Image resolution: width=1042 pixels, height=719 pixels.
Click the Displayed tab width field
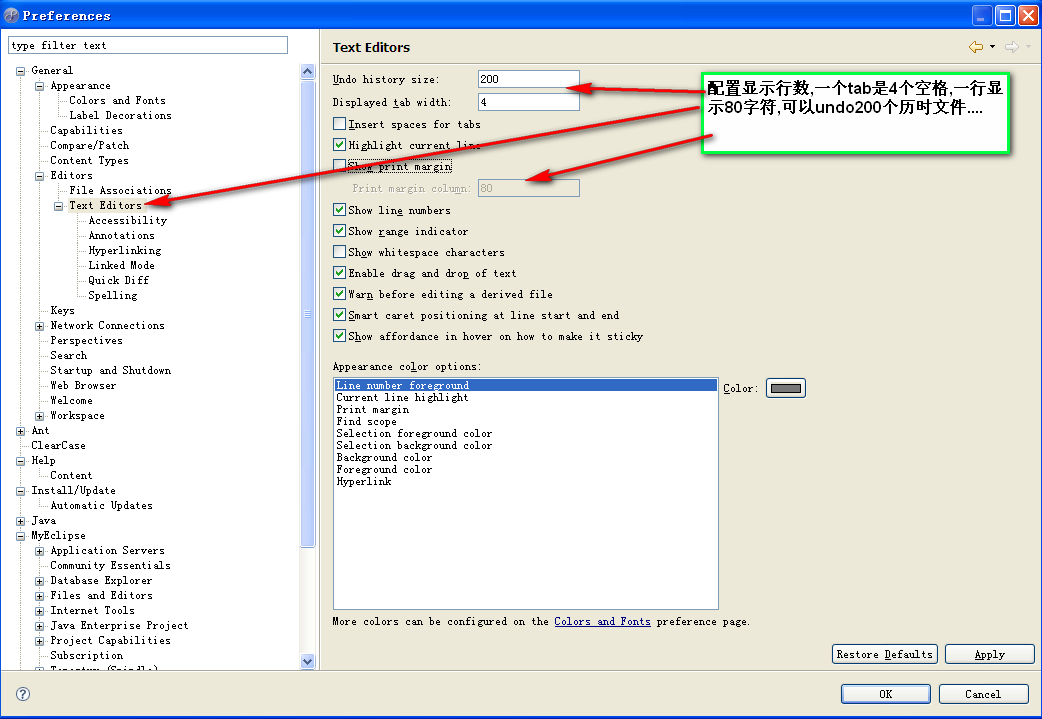[529, 102]
